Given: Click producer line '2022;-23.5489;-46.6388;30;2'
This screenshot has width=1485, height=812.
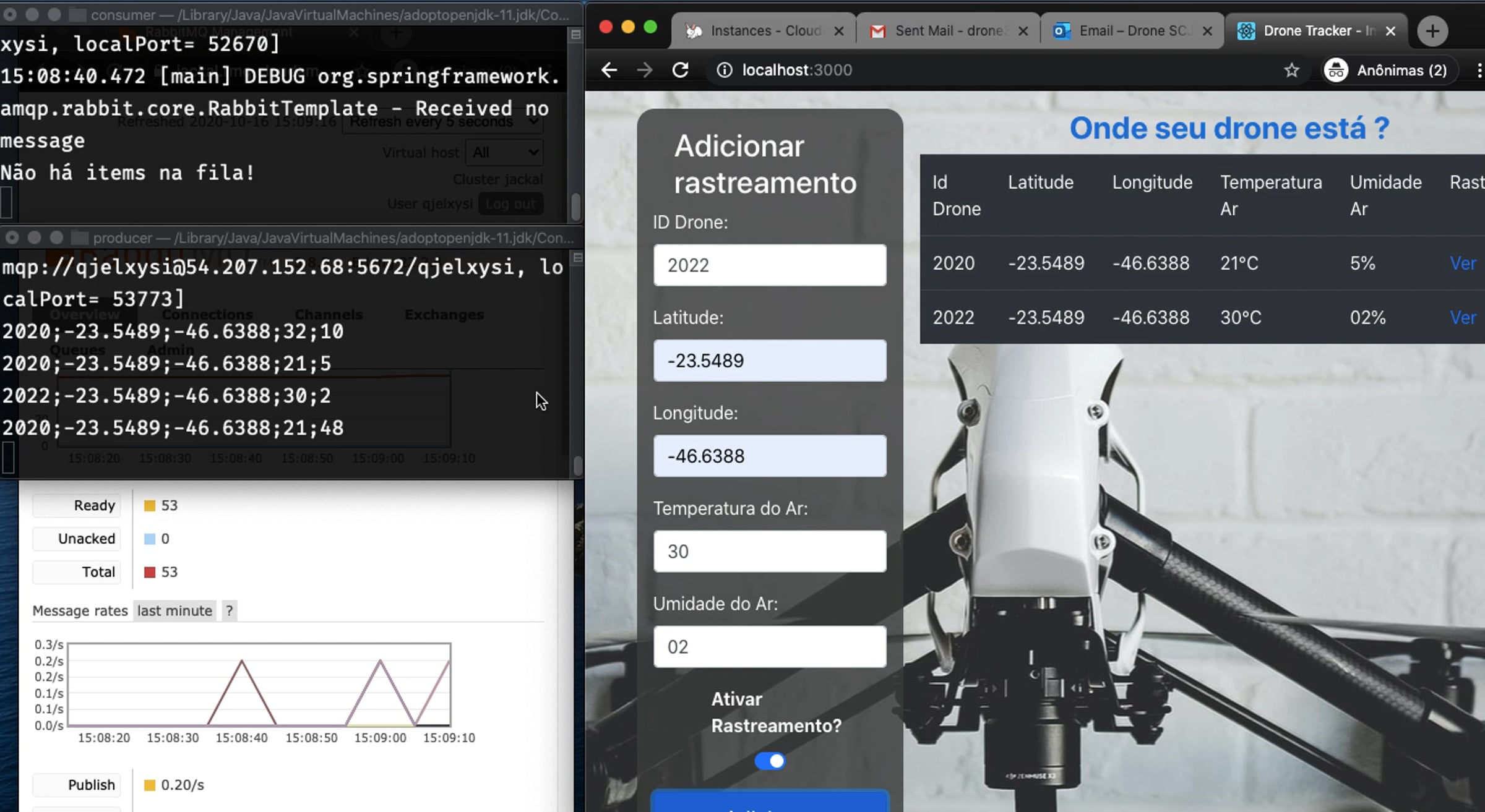Looking at the screenshot, I should (x=166, y=396).
